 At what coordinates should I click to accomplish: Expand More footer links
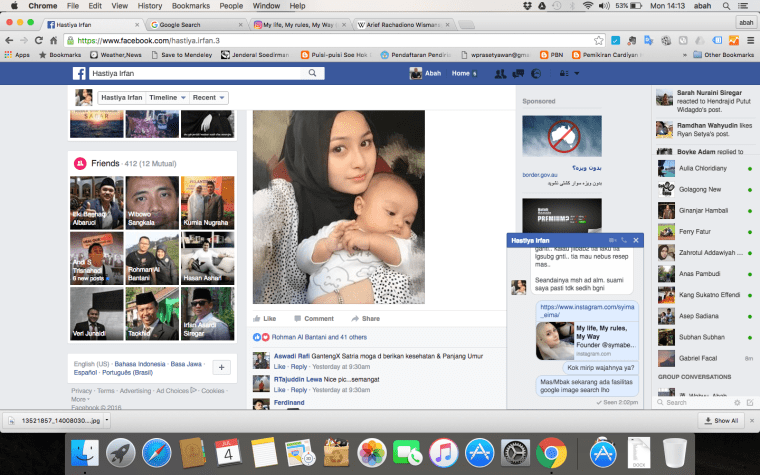click(x=80, y=399)
